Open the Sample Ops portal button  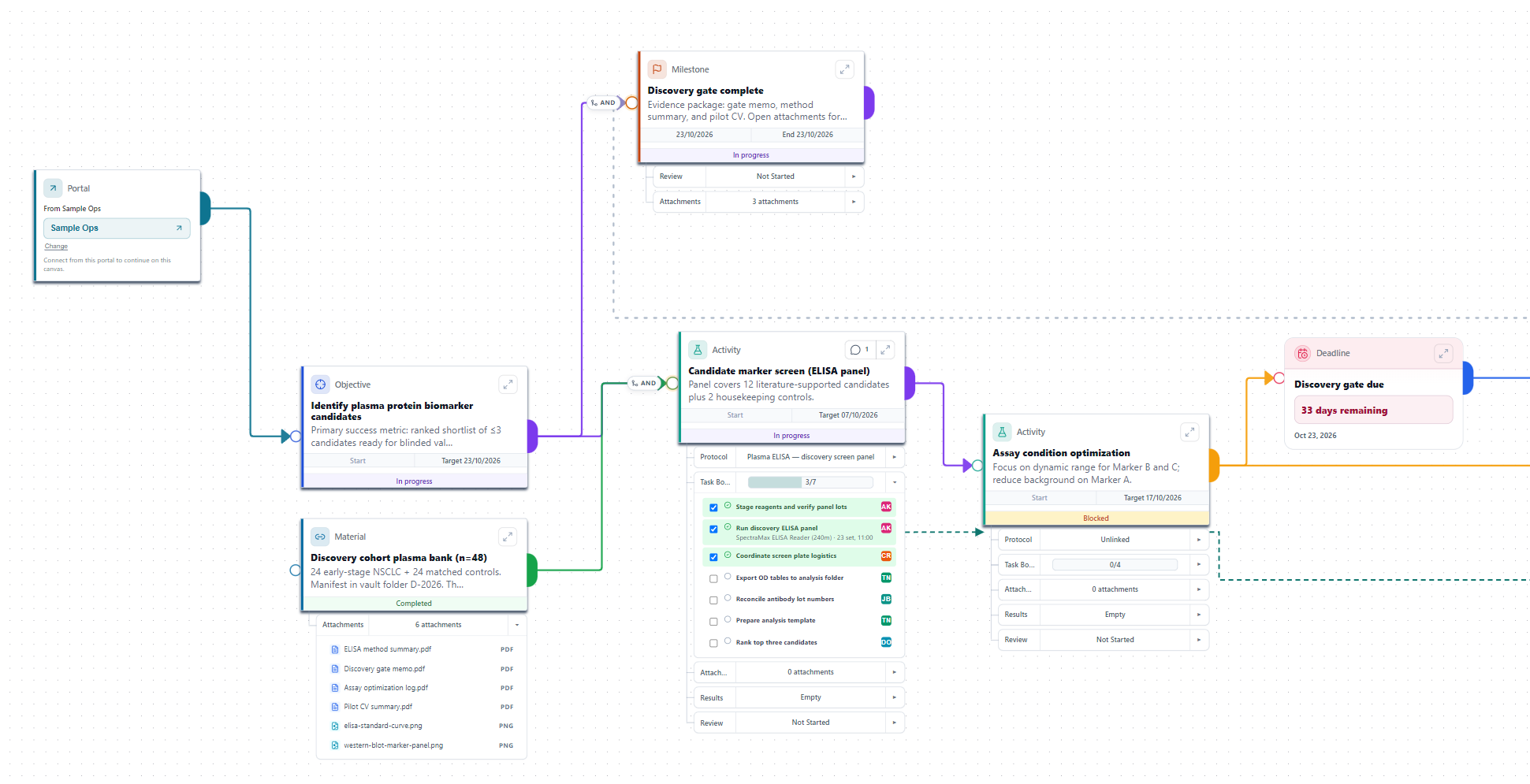[x=117, y=229]
